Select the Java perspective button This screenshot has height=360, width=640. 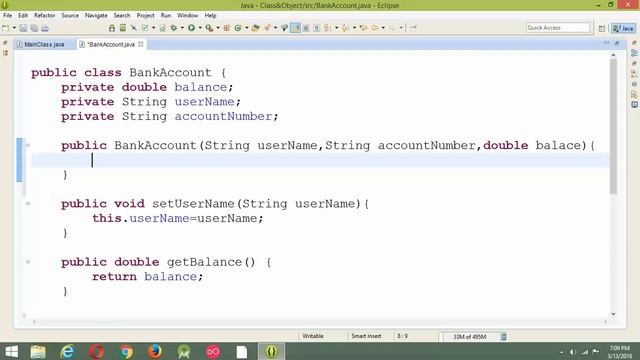pos(624,28)
